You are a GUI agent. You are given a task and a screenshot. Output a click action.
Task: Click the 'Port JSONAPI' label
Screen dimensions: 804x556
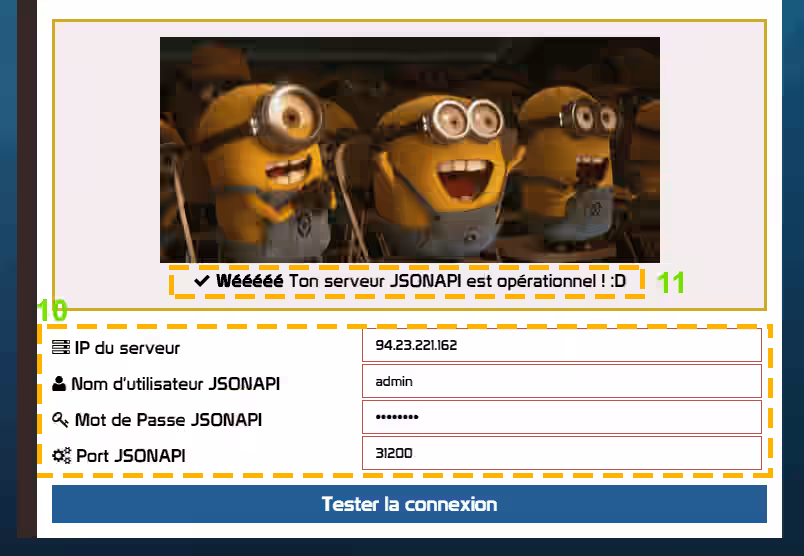pos(131,455)
